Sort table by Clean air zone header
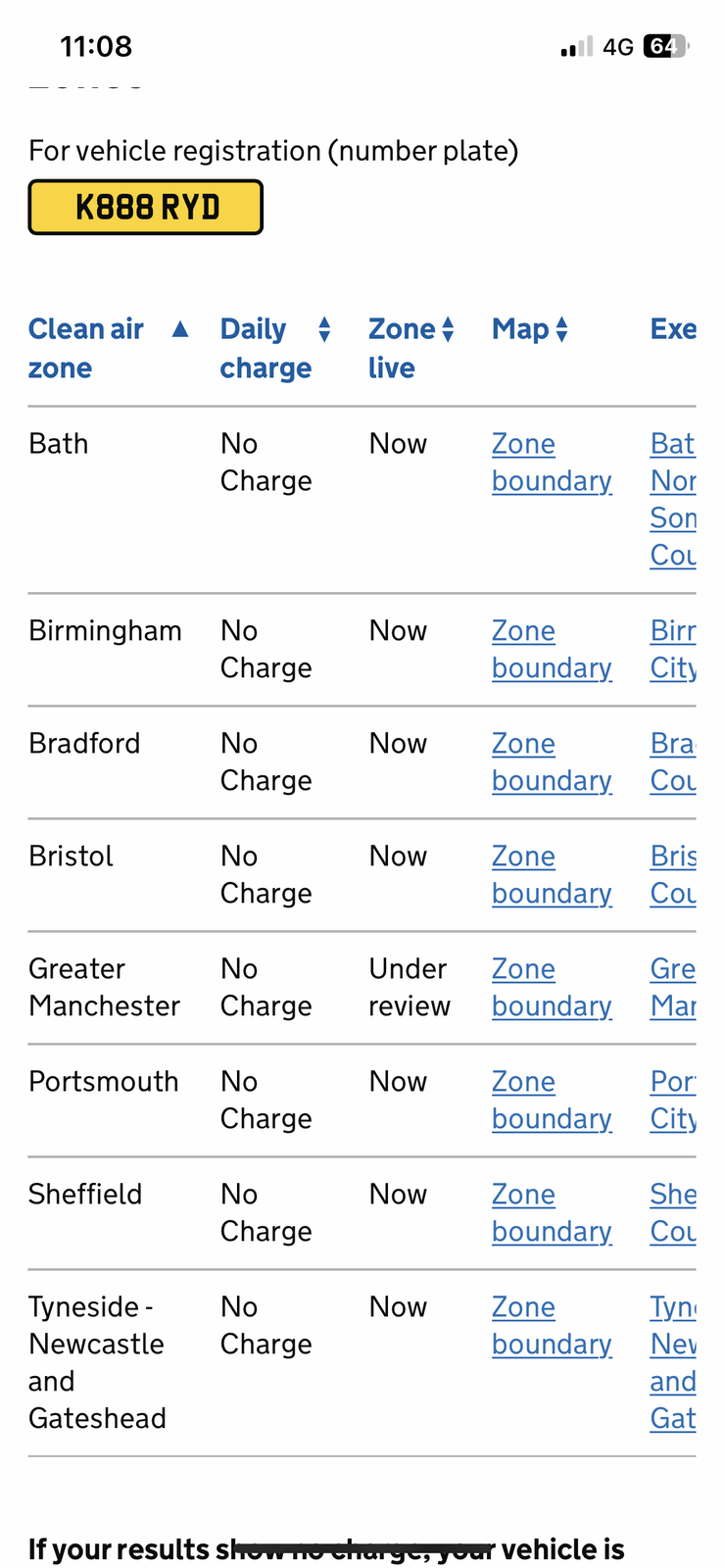This screenshot has height=1568, width=724. tap(86, 348)
